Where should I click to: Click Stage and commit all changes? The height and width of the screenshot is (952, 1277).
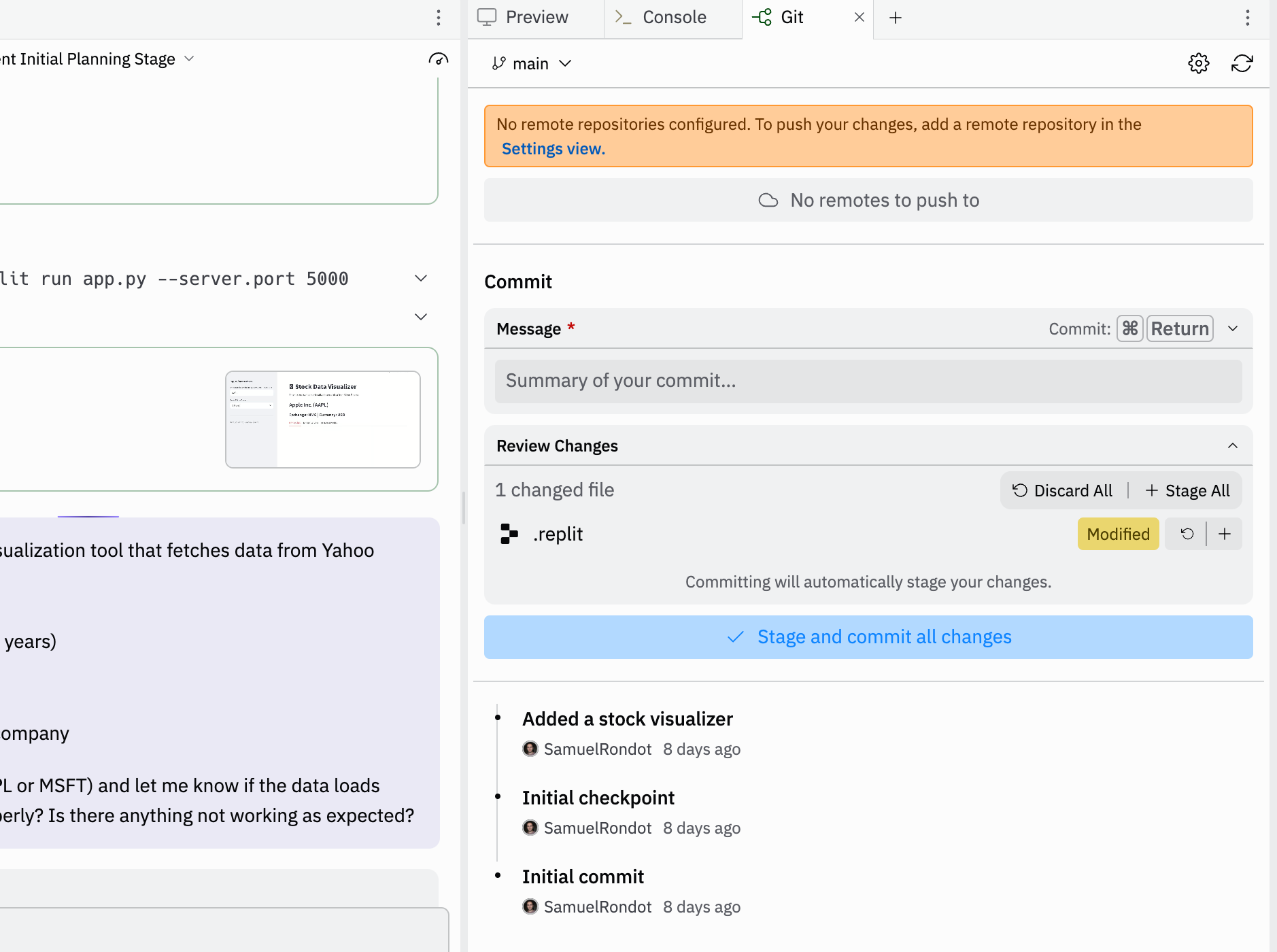click(x=868, y=637)
